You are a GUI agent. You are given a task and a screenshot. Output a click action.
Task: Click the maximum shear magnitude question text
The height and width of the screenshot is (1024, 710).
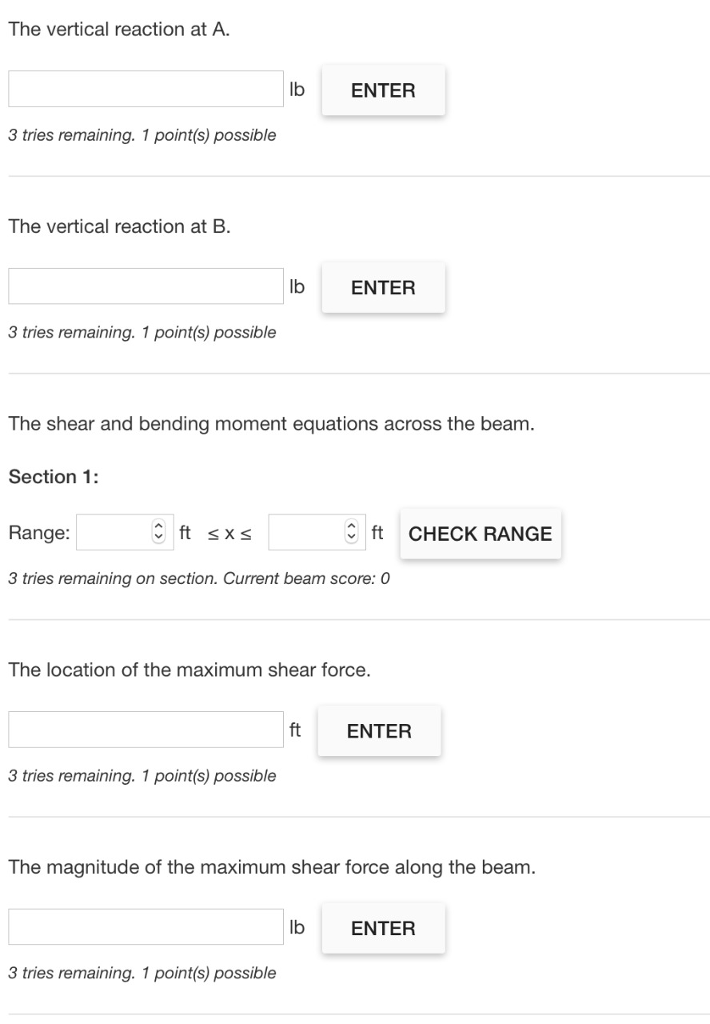[271, 868]
